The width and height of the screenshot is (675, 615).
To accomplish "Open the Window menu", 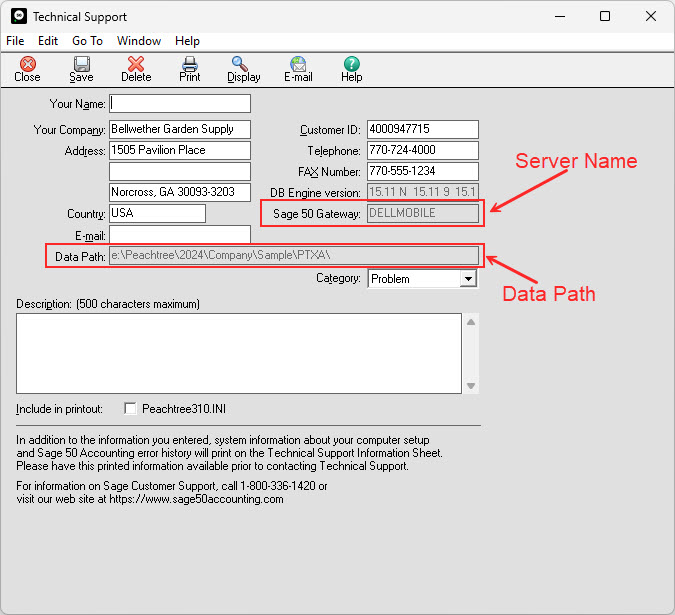I will [139, 41].
